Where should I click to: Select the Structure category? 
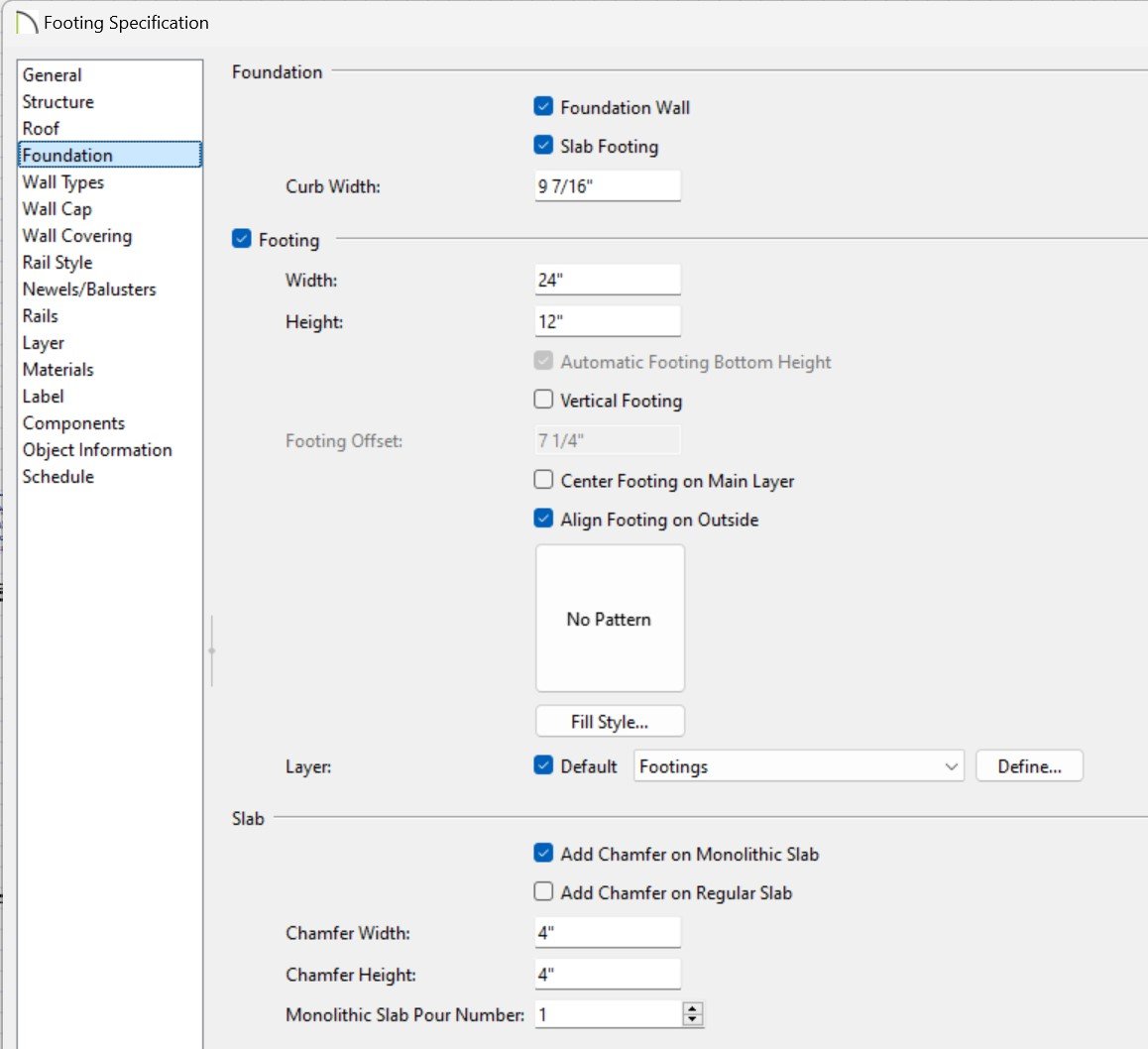[58, 102]
